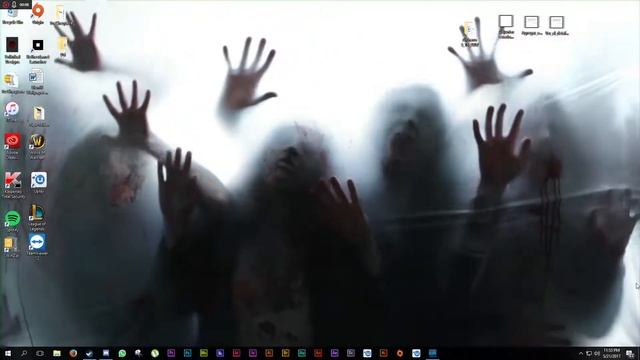
Task: Select the folder icon next to Origin
Action: (60, 15)
